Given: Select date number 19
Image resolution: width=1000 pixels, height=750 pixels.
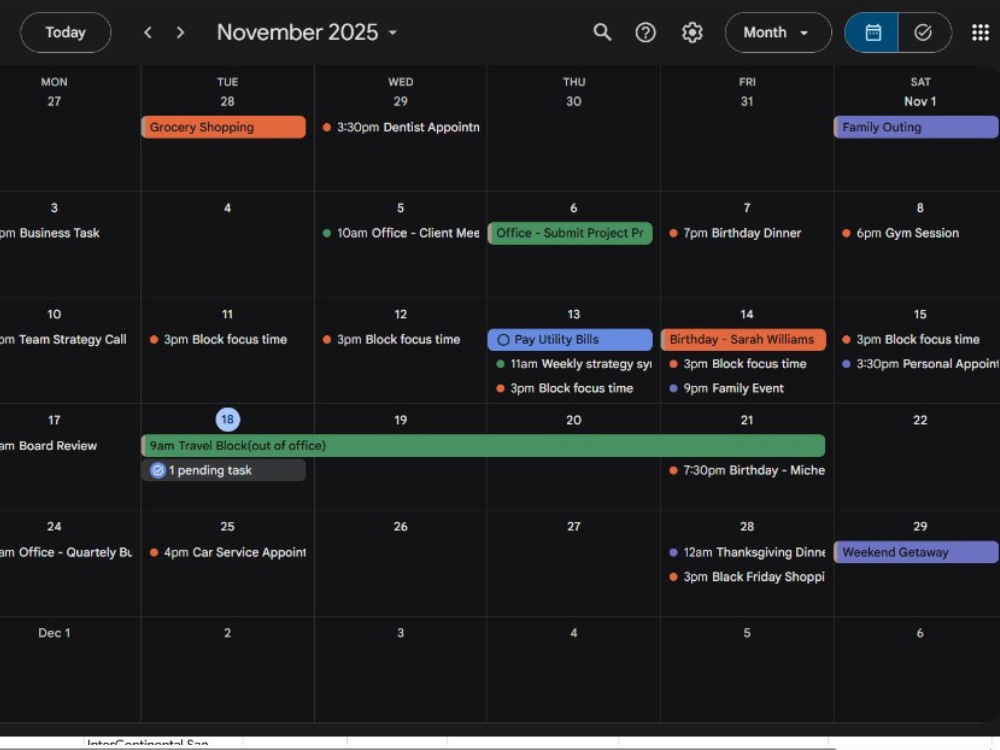Looking at the screenshot, I should [x=401, y=420].
